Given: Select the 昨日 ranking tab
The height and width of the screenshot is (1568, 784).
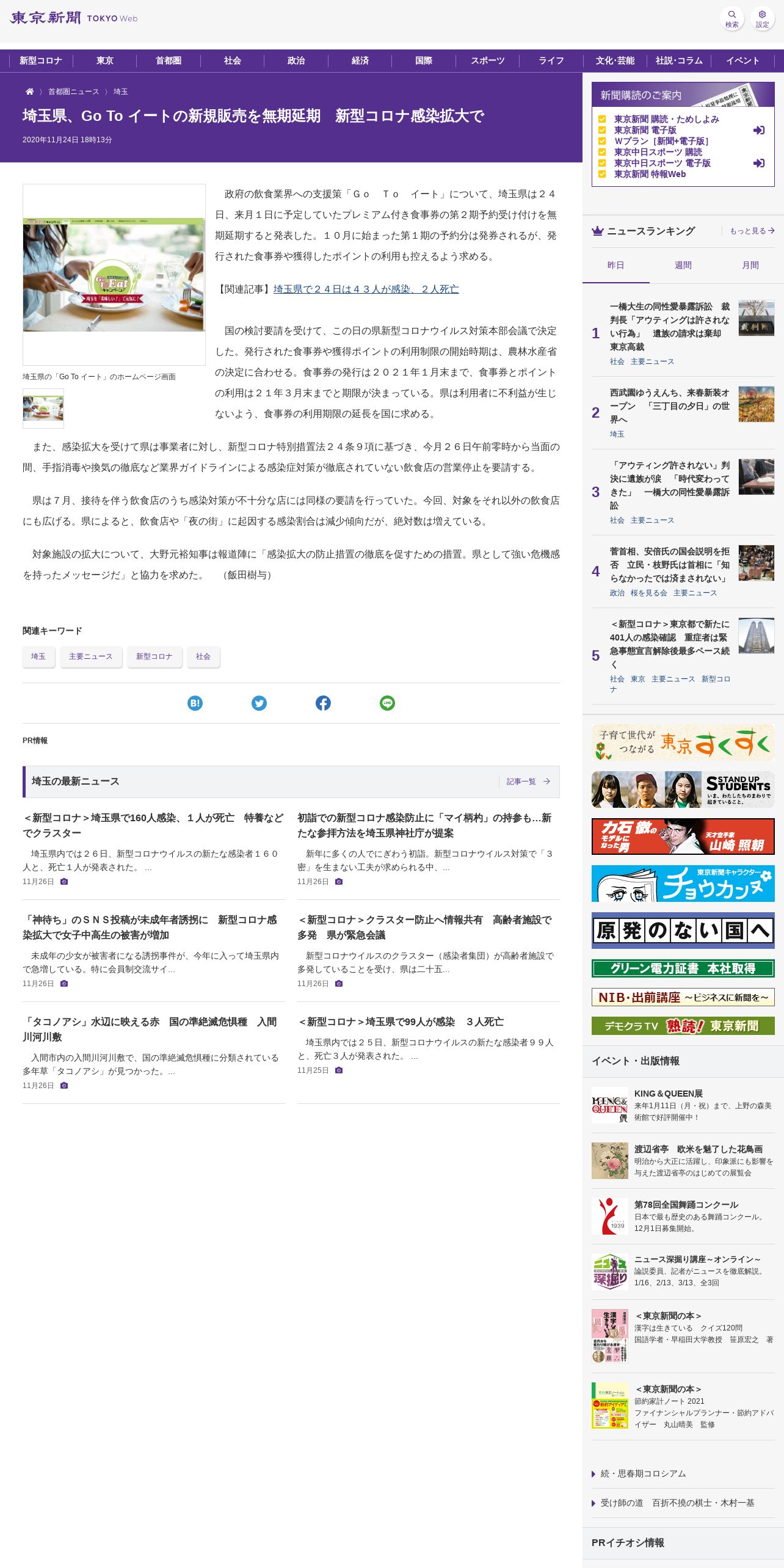Looking at the screenshot, I should [x=615, y=265].
